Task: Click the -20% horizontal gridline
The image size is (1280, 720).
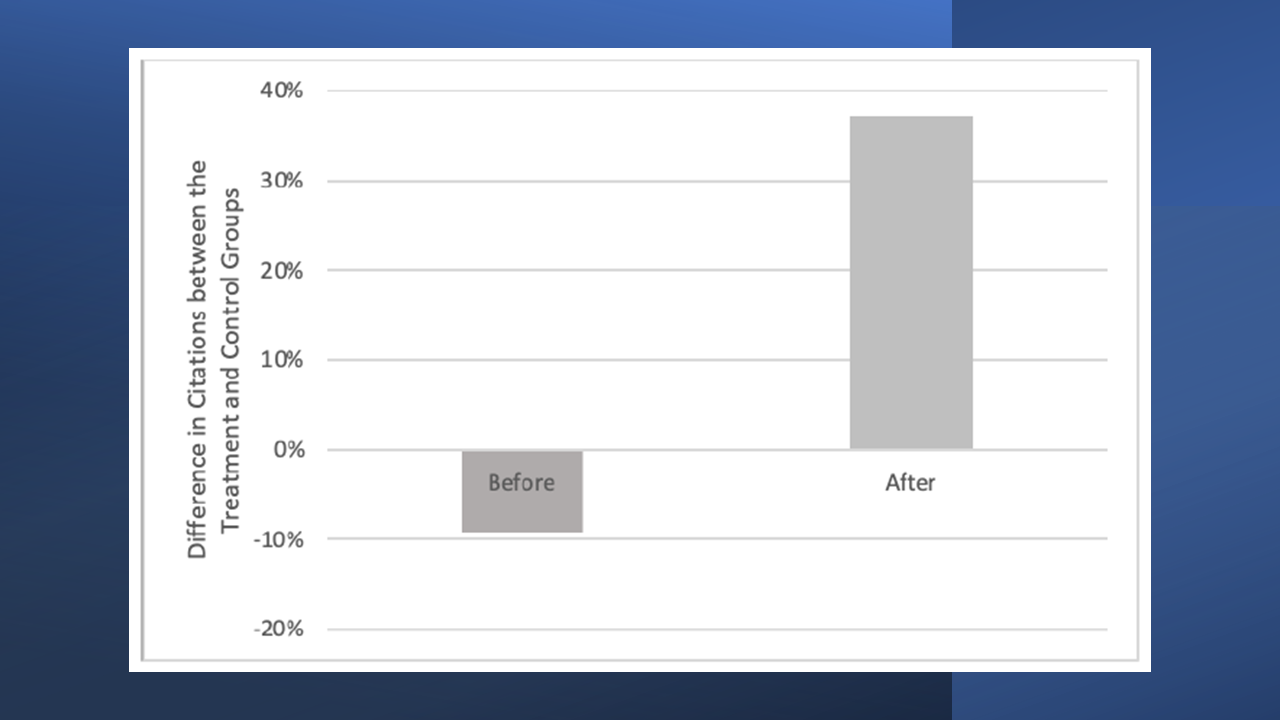Action: tap(717, 629)
